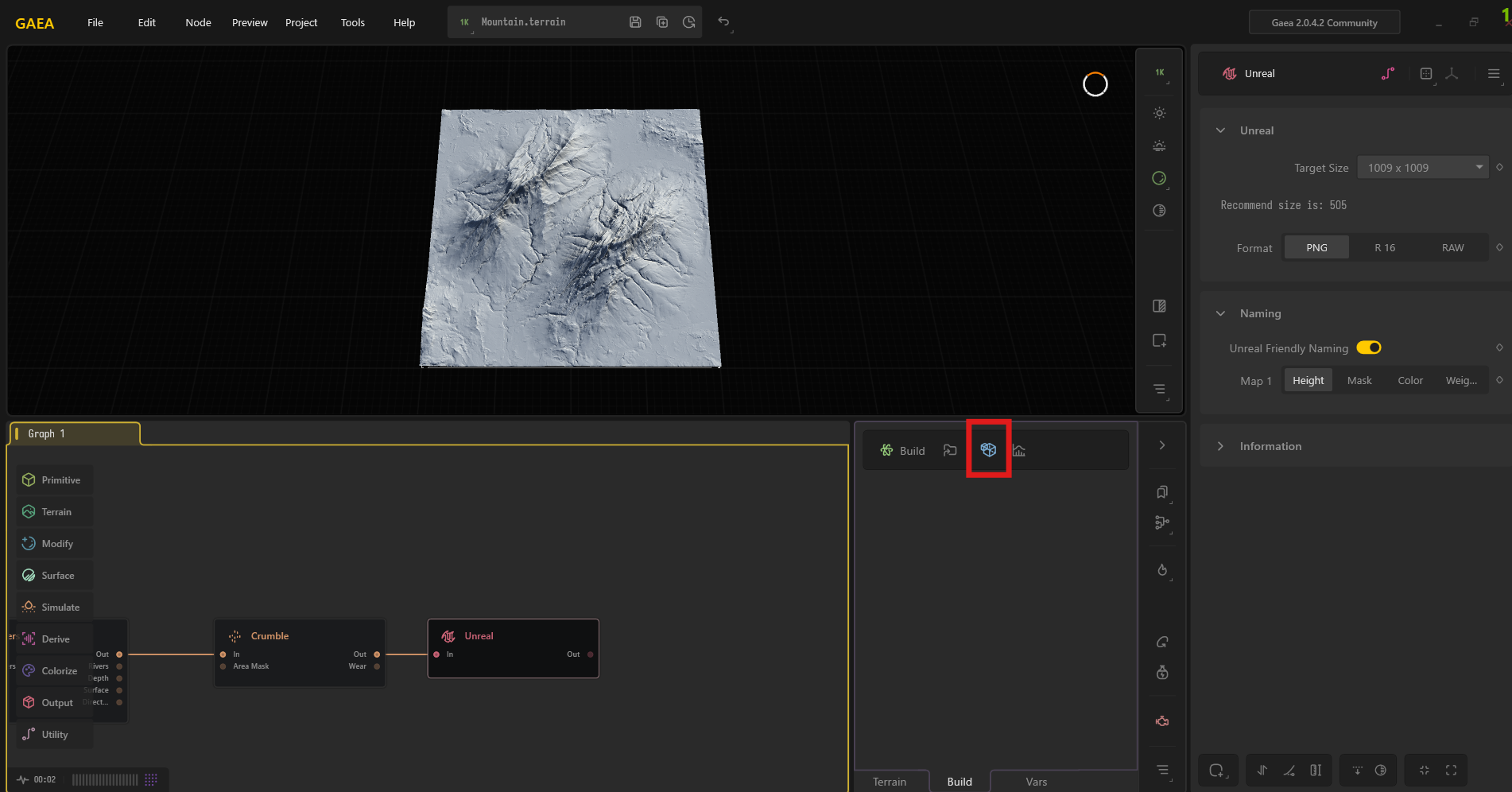Click the Undo button in the top toolbar

[723, 22]
